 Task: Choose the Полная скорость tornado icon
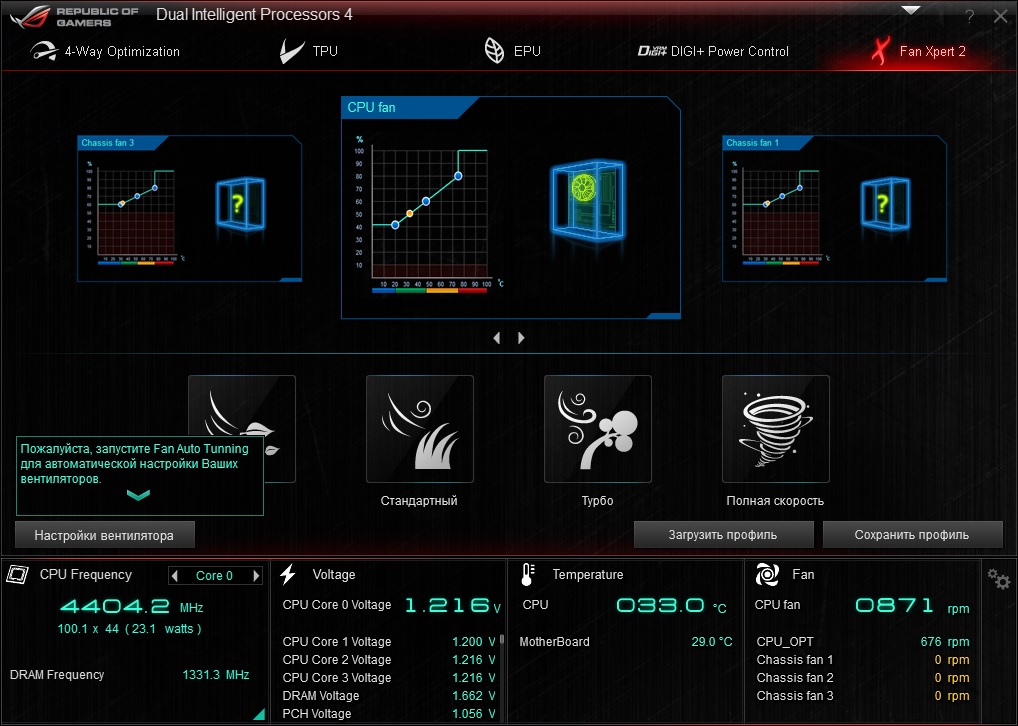tap(776, 429)
